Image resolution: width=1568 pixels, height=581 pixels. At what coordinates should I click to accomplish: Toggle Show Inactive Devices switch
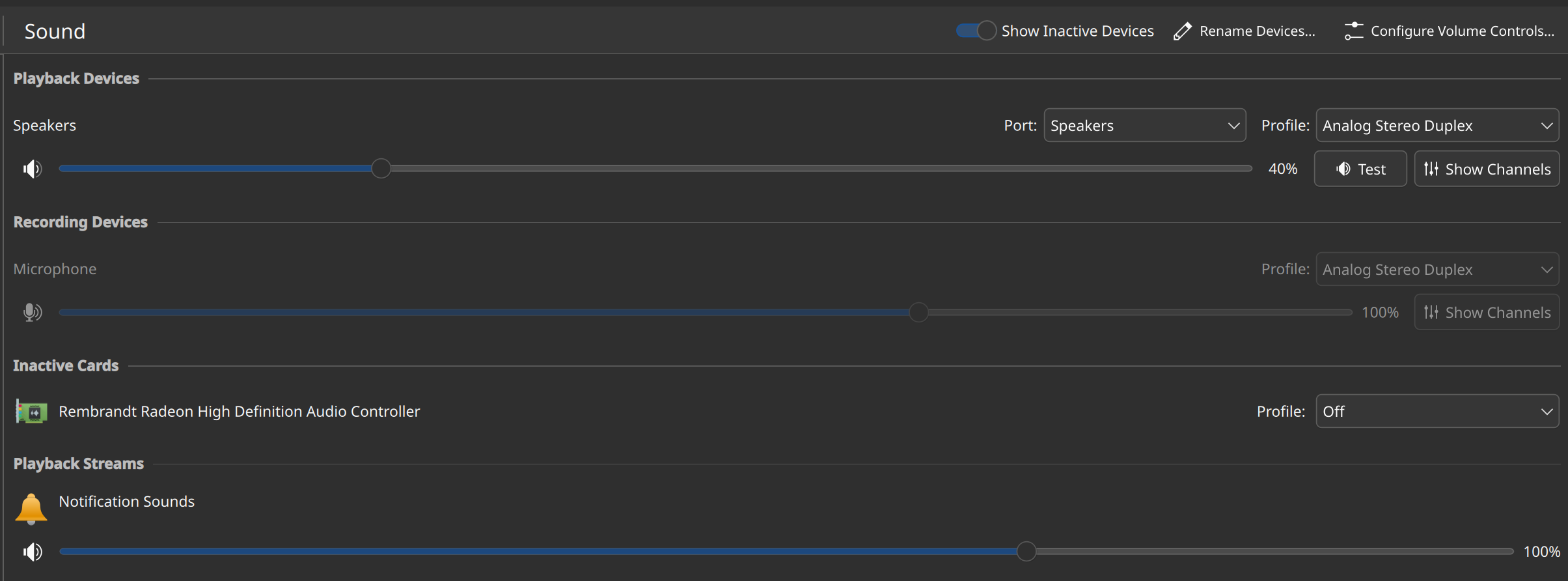coord(976,31)
